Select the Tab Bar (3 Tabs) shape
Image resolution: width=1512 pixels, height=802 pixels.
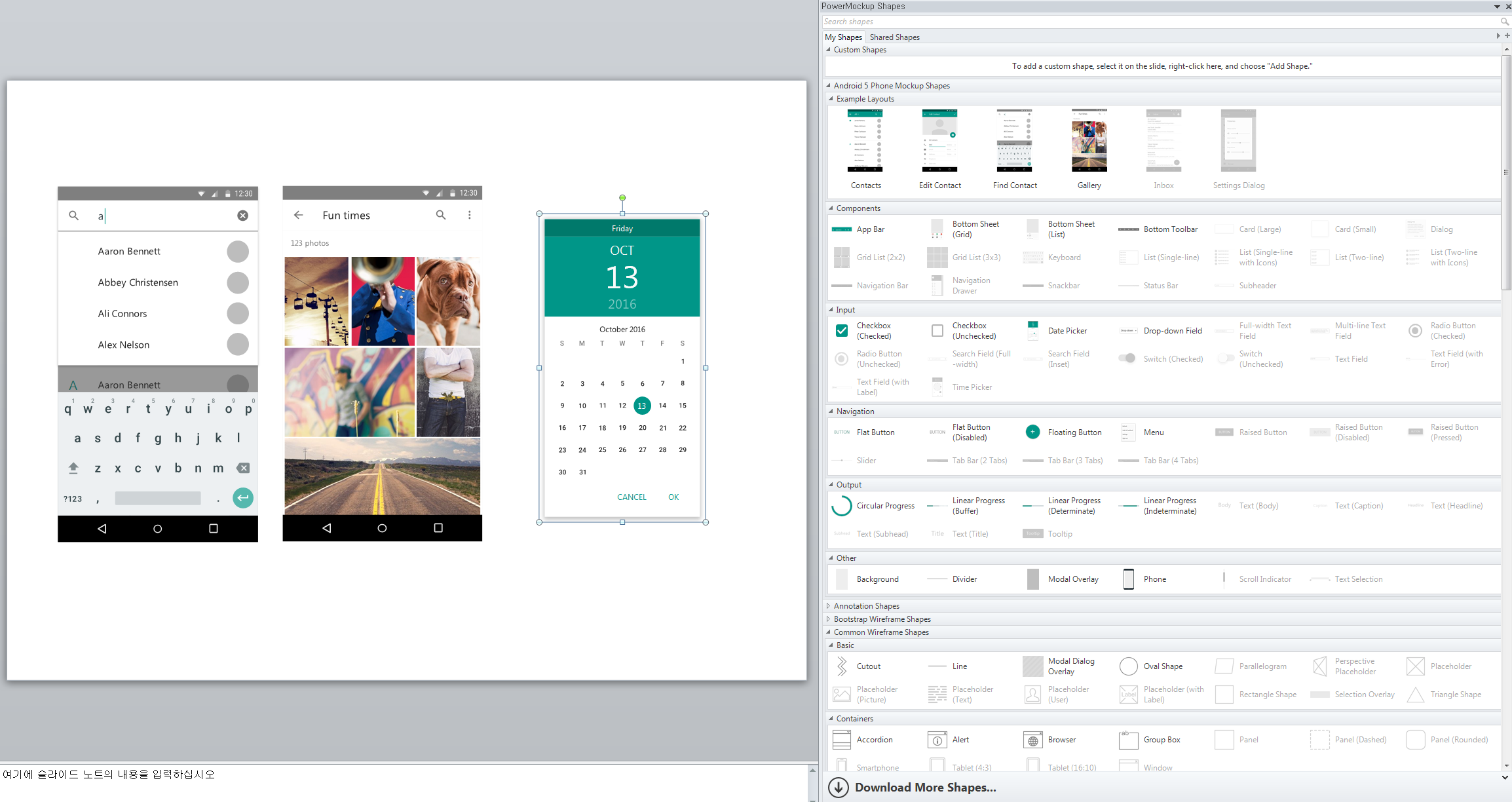(x=1064, y=461)
